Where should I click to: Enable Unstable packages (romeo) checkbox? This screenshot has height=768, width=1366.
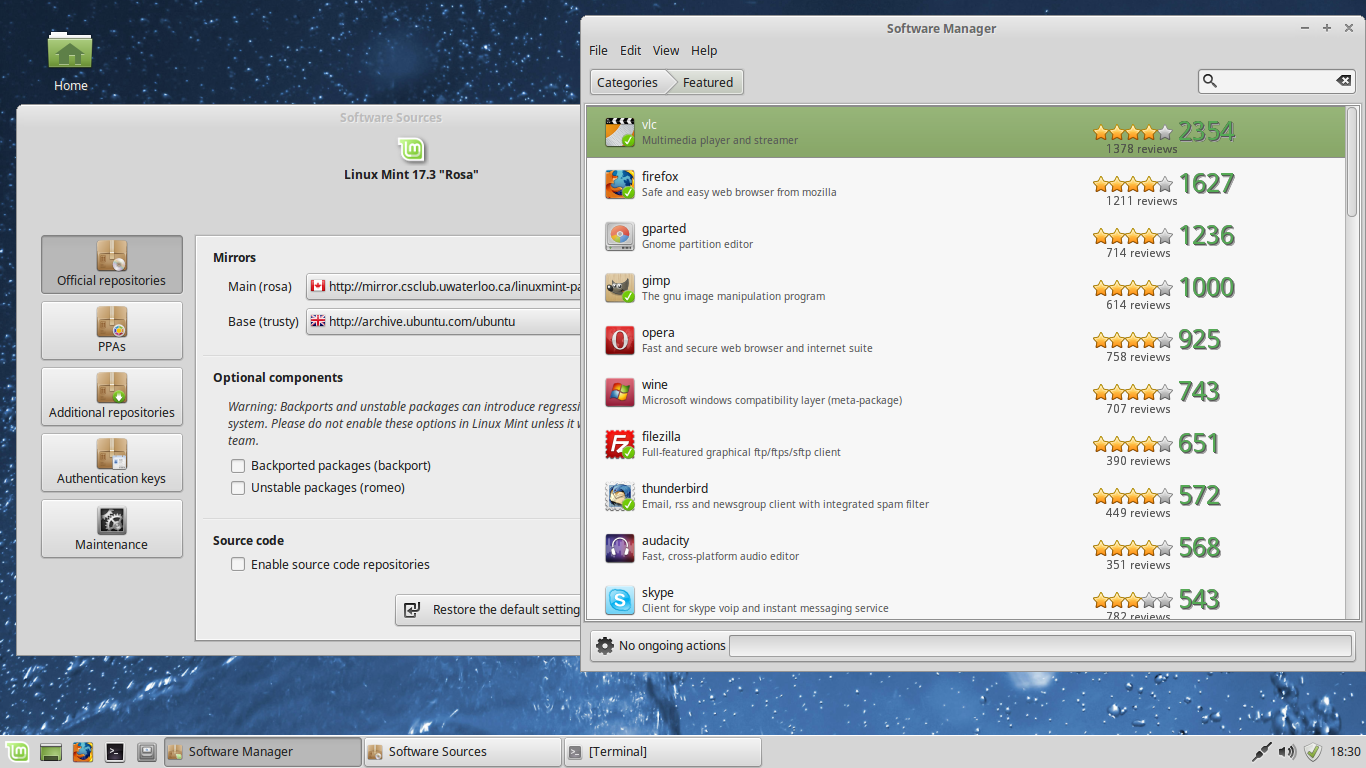238,488
